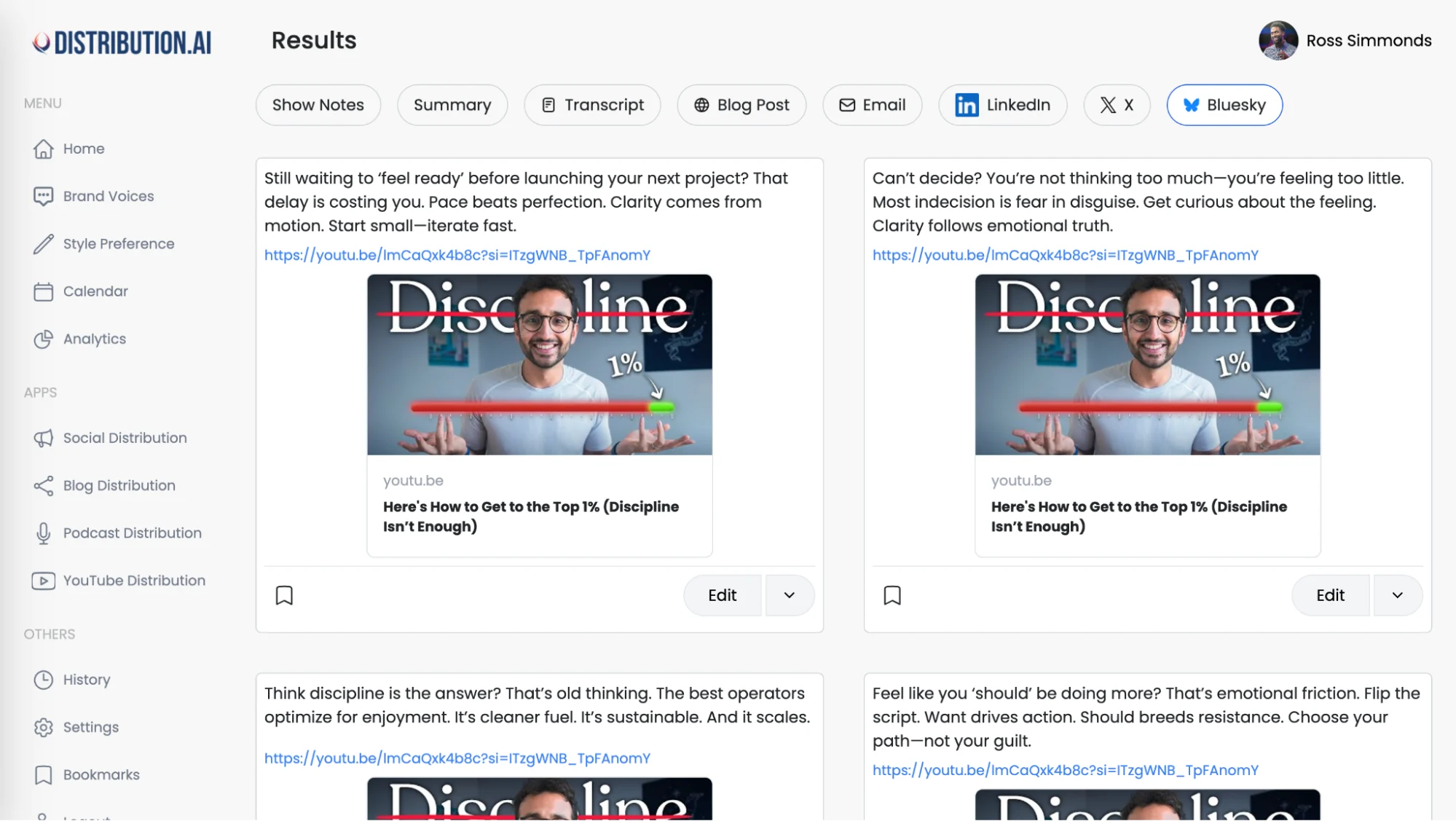Select the Bluesky tab
Screen dimensions: 1456x821
(x=1224, y=105)
